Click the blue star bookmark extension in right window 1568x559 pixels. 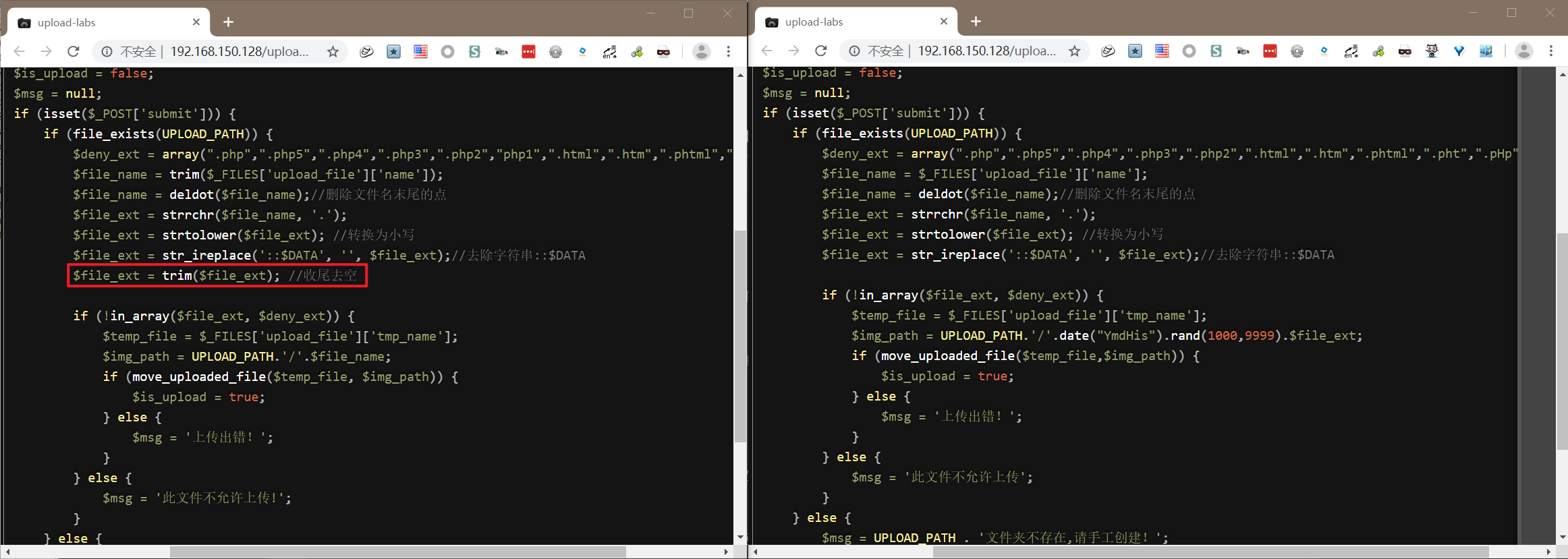tap(1135, 51)
